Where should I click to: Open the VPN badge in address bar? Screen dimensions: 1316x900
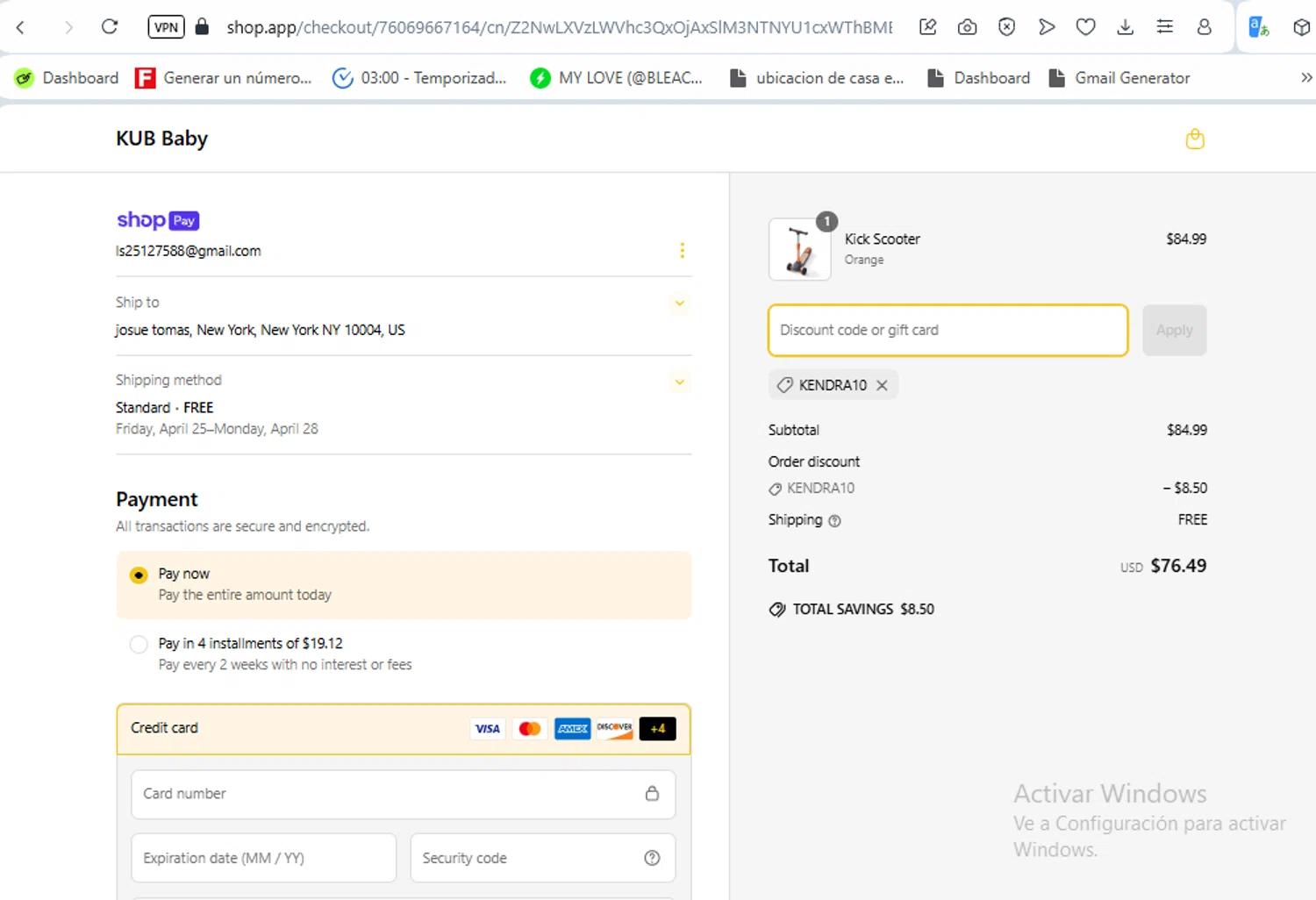pos(166,26)
